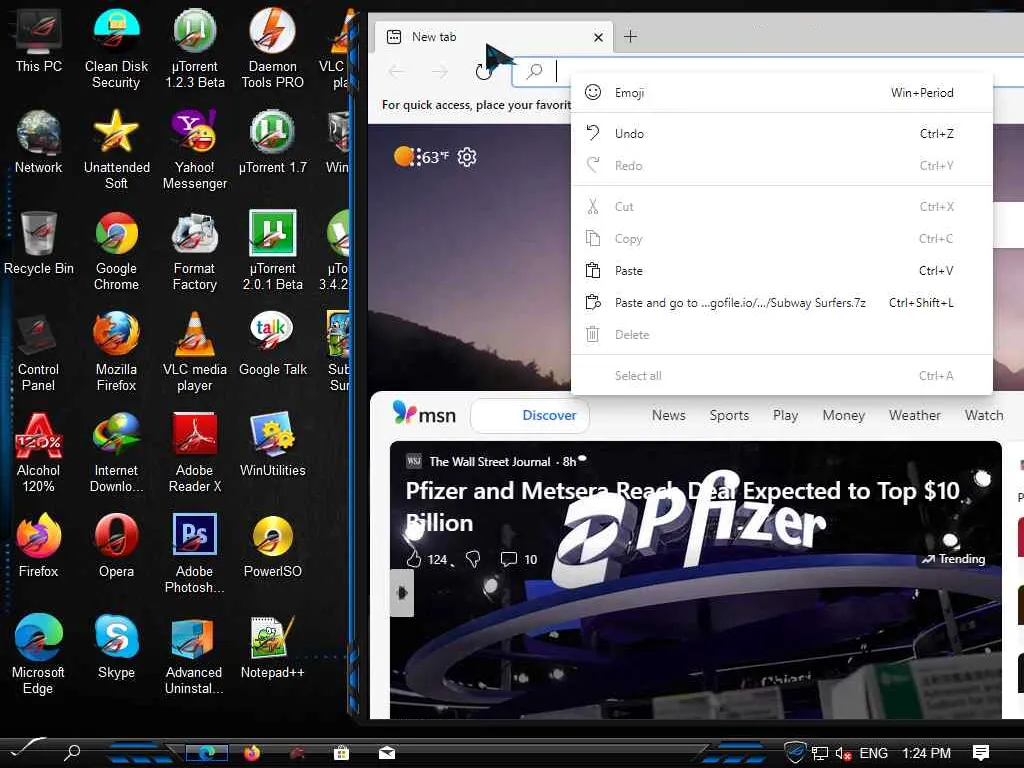1024x768 pixels.
Task: Launch Yahoo! Messenger shortcut
Action: tap(195, 149)
